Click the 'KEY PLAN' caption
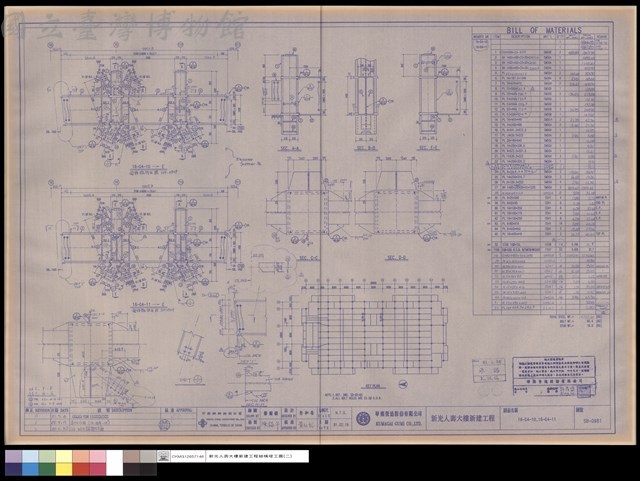This screenshot has height=481, width=640. 371,385
